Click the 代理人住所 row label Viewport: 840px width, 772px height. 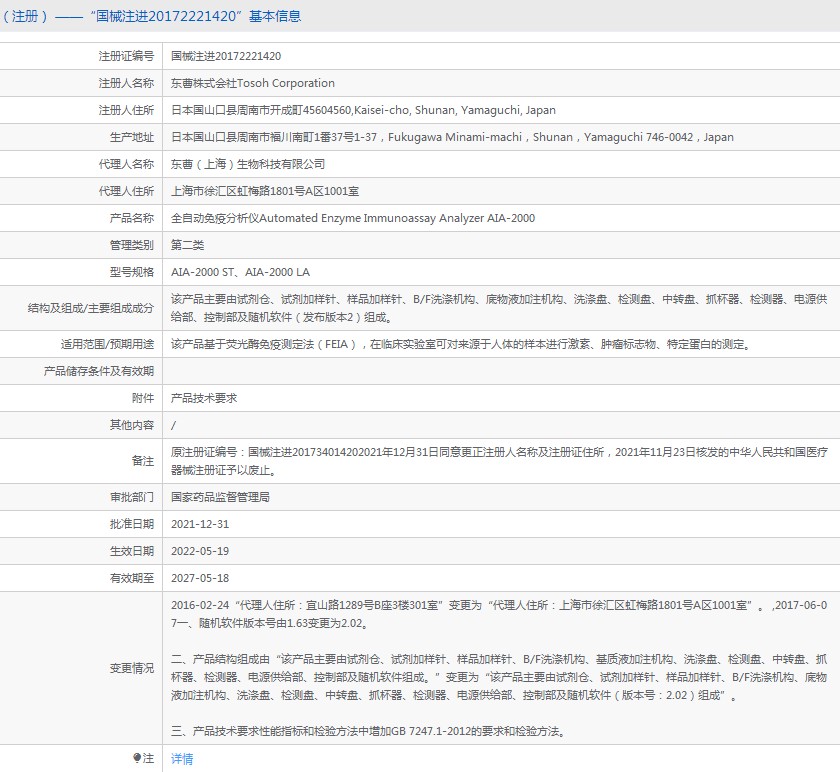126,191
